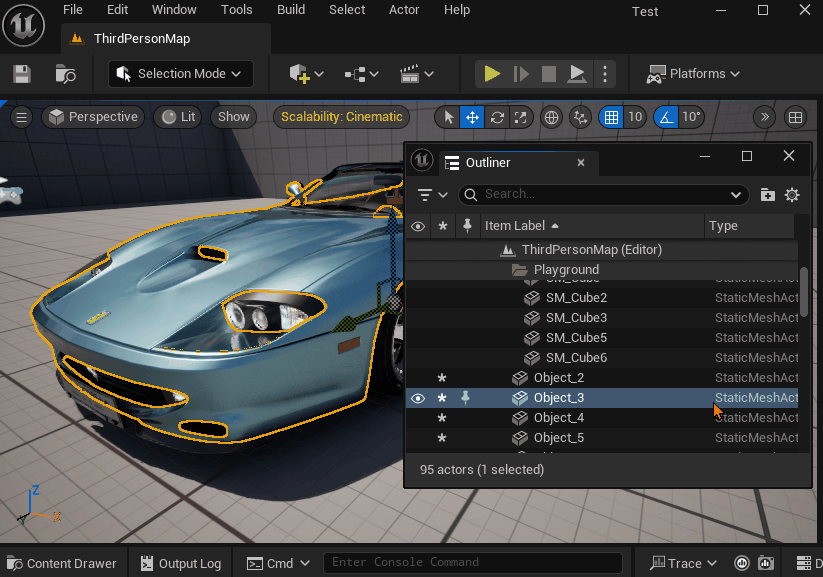Screen dimensions: 823x577
Task: Activate the Scale gizmo tool
Action: 520,117
